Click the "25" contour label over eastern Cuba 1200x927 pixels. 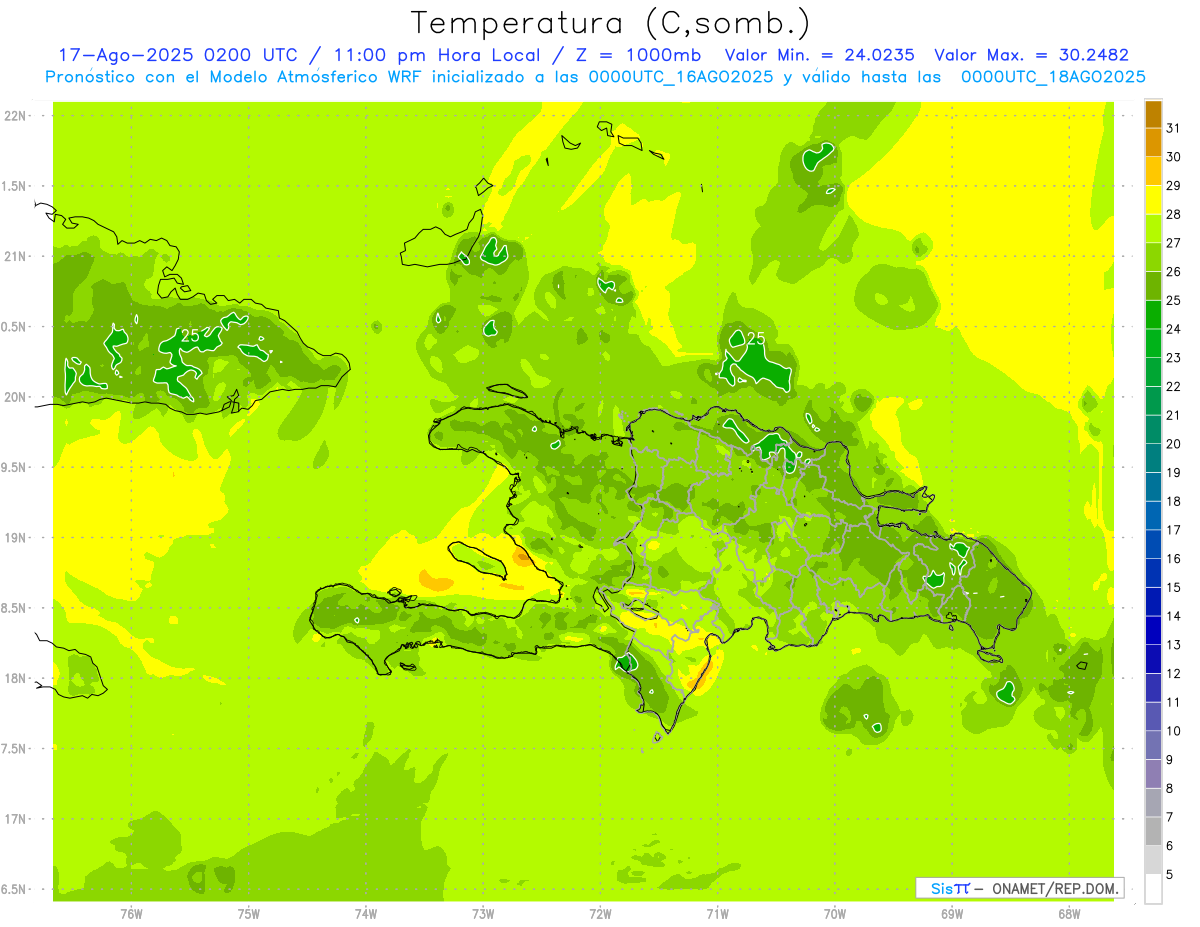pyautogui.click(x=189, y=336)
